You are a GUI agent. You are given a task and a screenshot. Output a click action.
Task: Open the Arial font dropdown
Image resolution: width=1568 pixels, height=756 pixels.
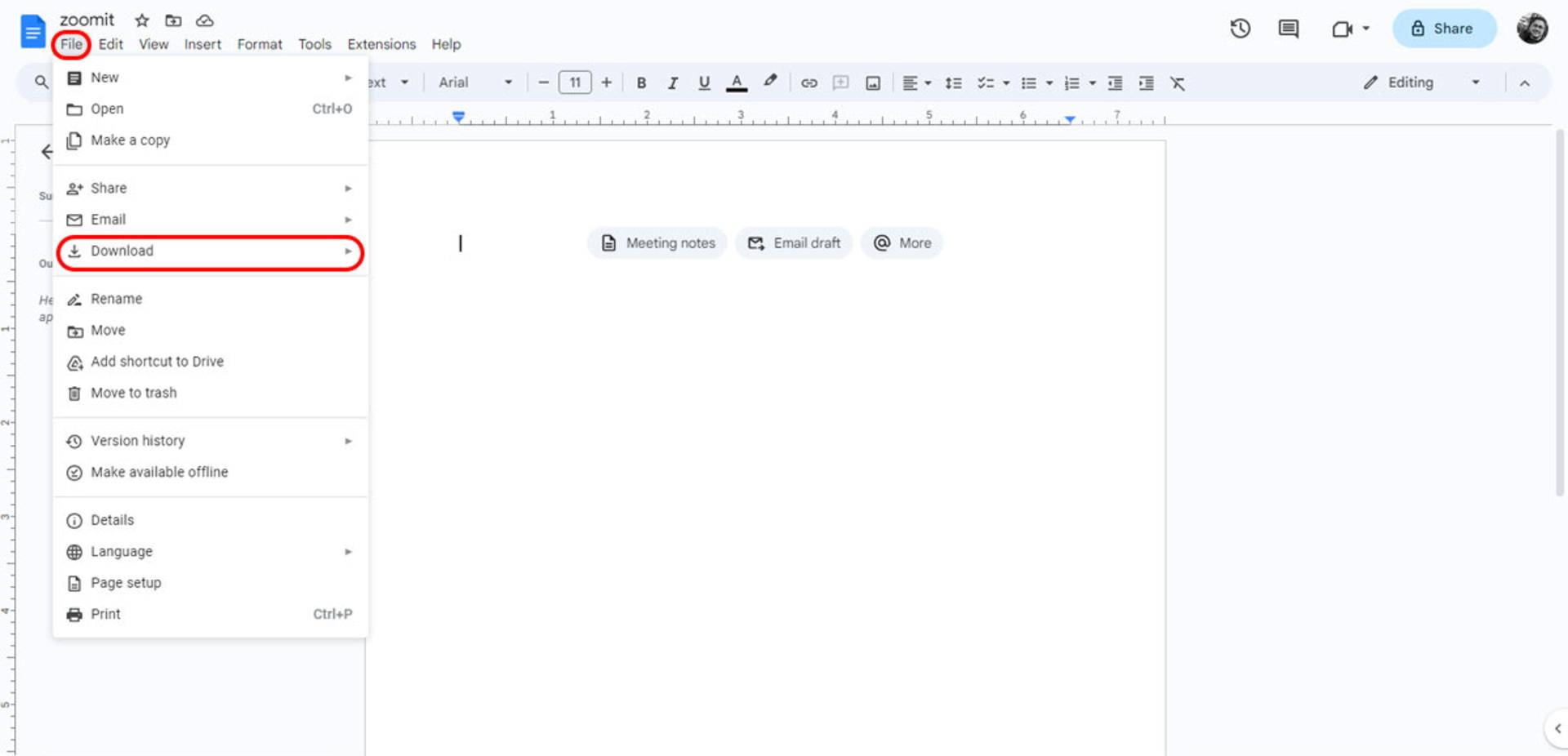[x=474, y=82]
